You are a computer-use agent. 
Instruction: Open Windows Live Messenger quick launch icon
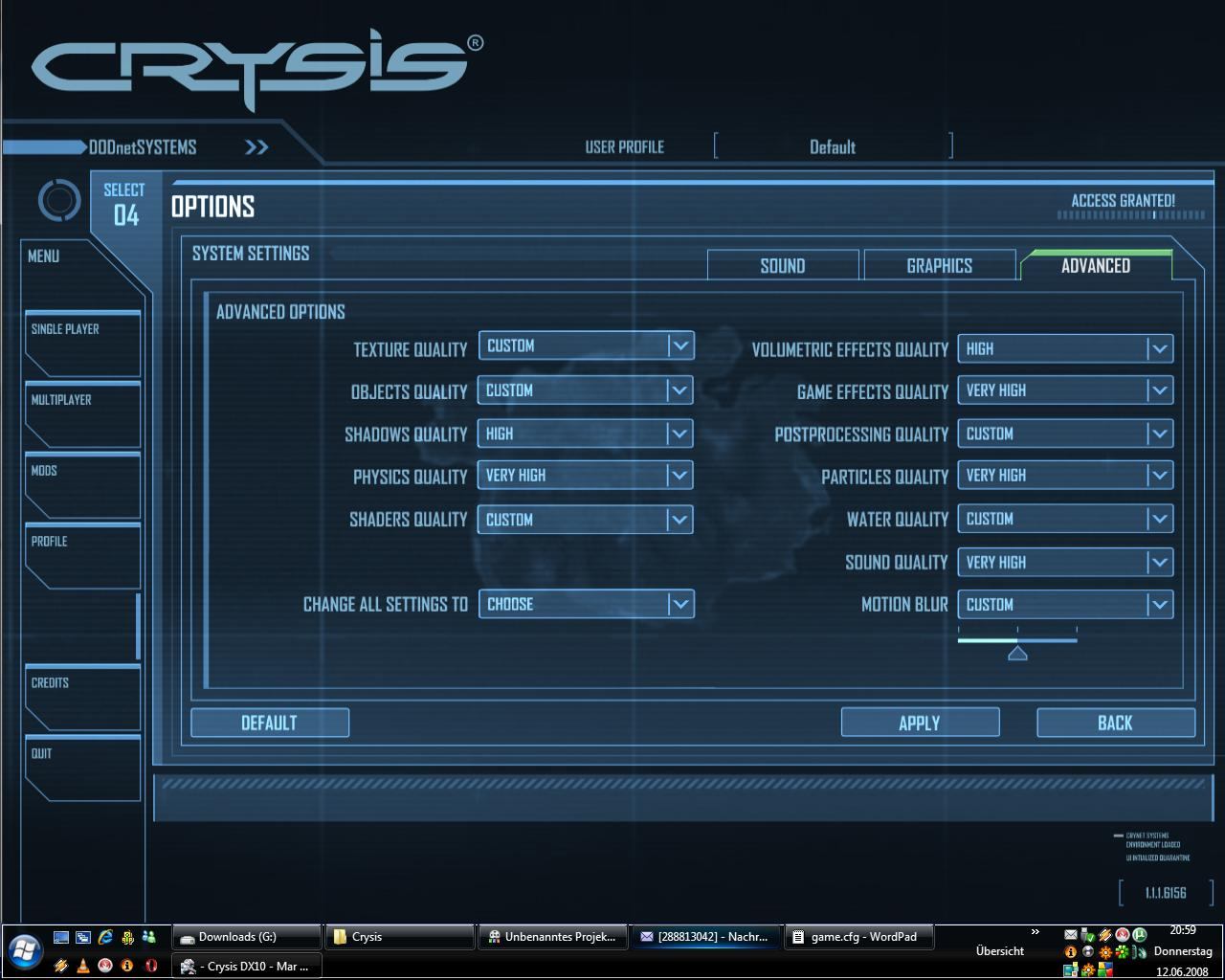(x=148, y=937)
